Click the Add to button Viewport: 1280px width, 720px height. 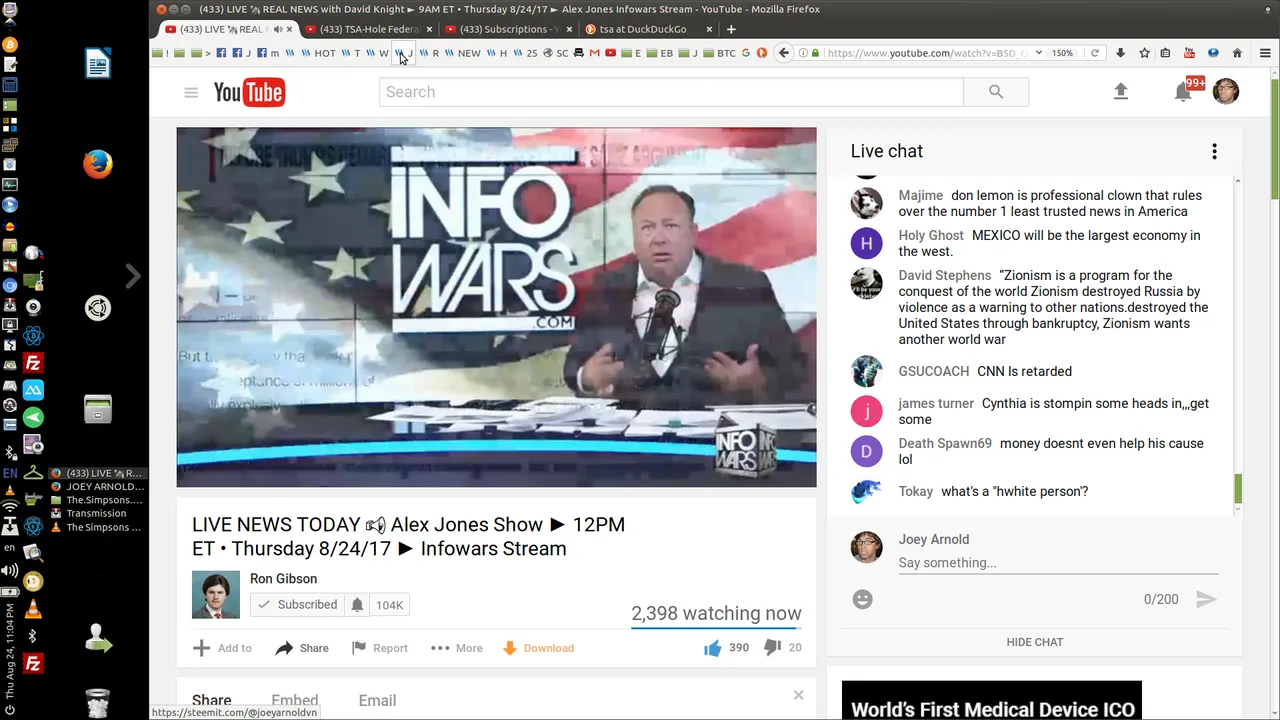[222, 648]
